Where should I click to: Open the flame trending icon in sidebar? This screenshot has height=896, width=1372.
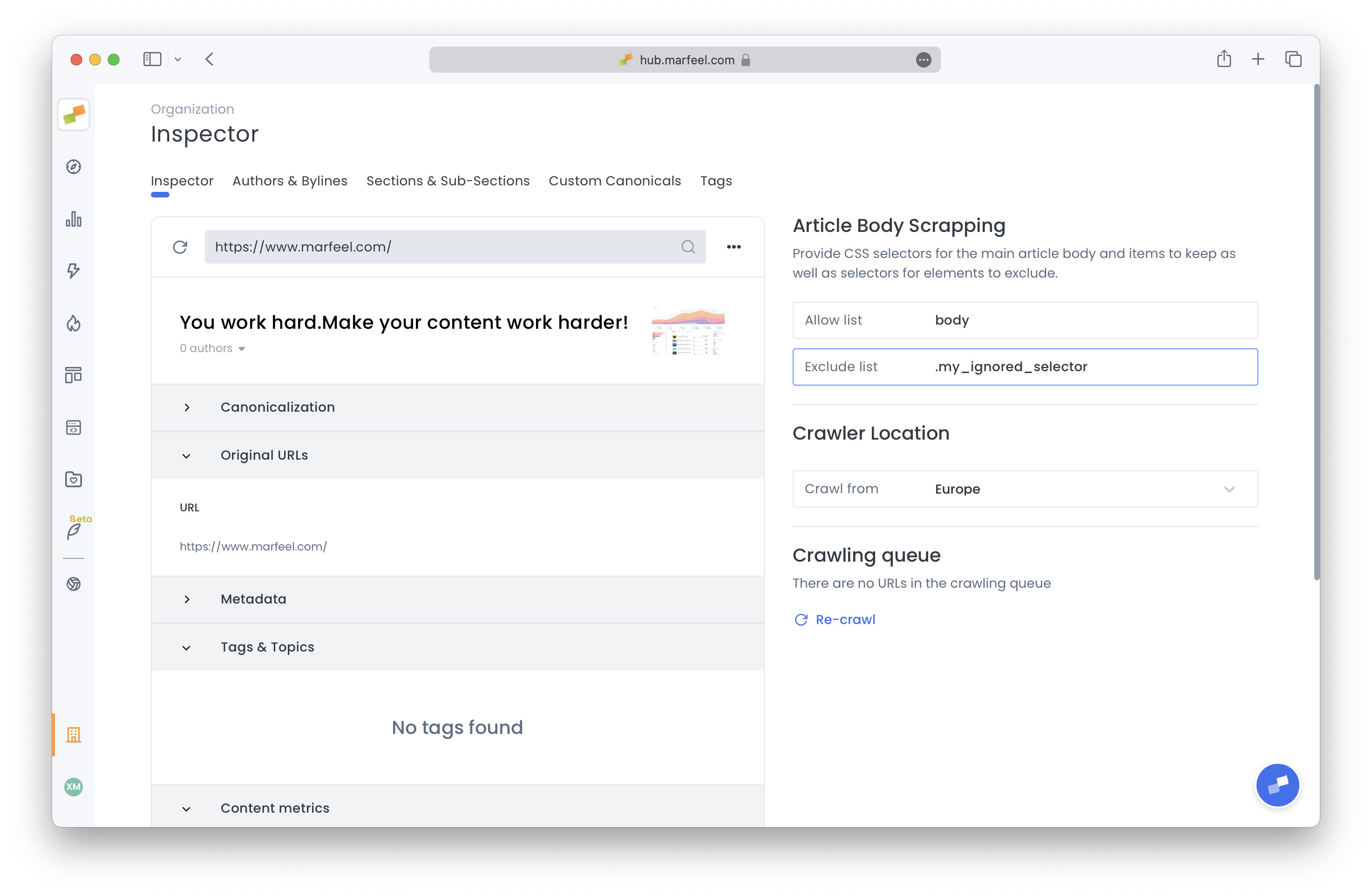(73, 324)
